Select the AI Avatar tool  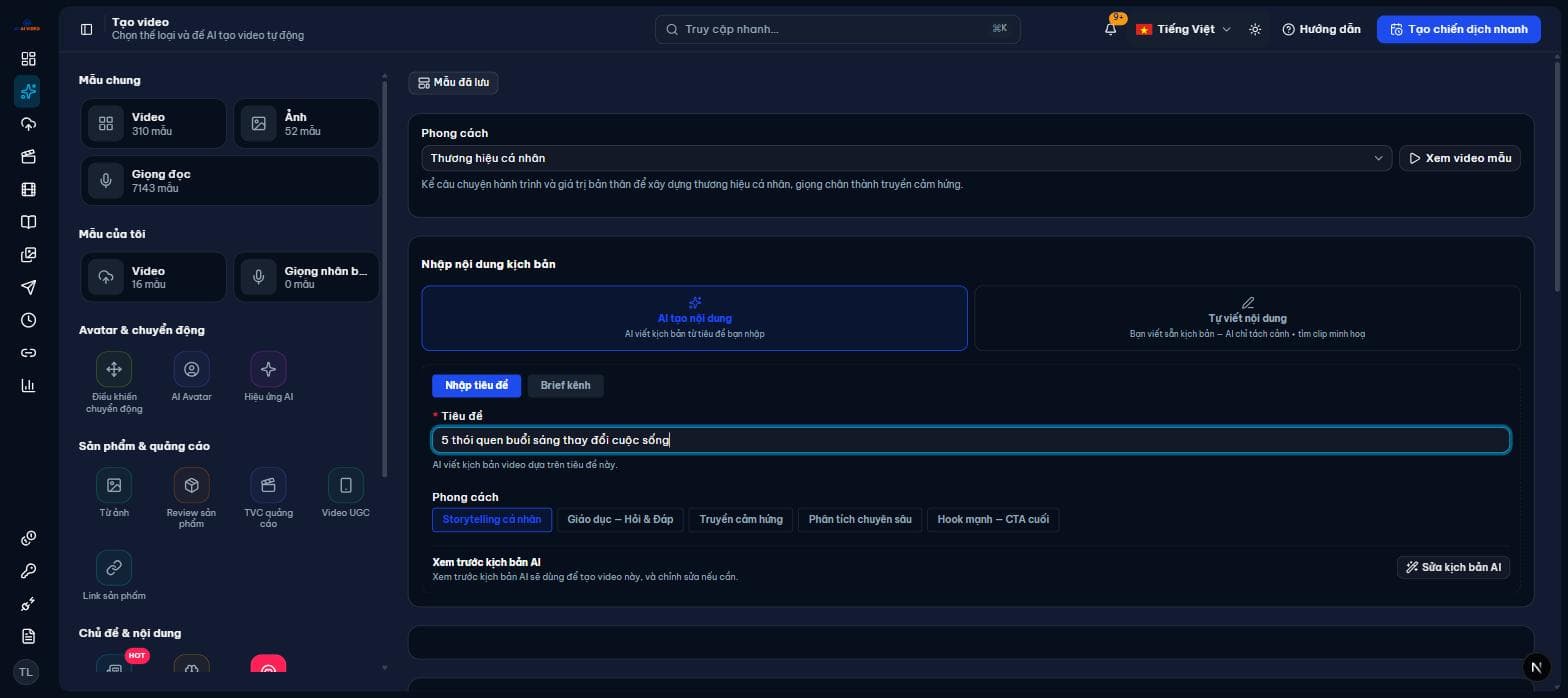pyautogui.click(x=191, y=376)
